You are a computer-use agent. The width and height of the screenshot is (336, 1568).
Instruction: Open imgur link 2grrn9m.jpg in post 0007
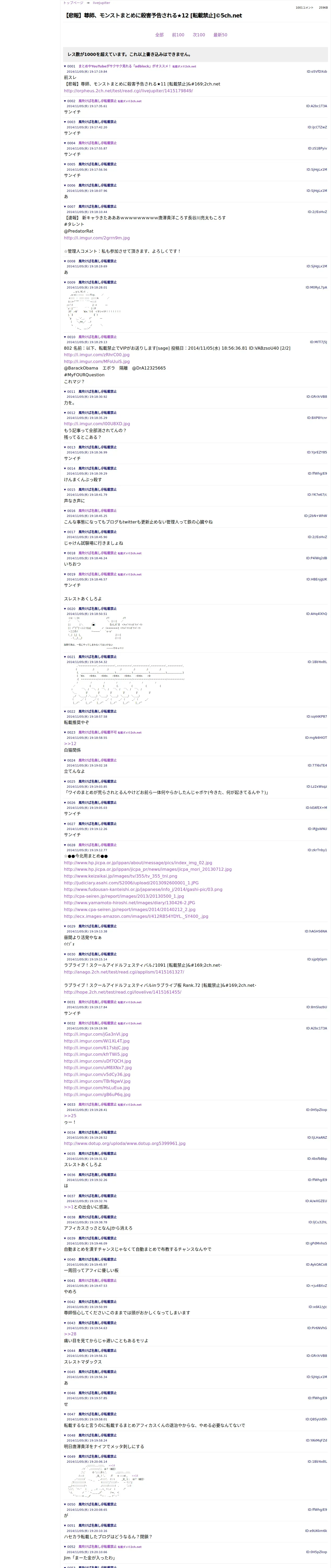coord(97,238)
